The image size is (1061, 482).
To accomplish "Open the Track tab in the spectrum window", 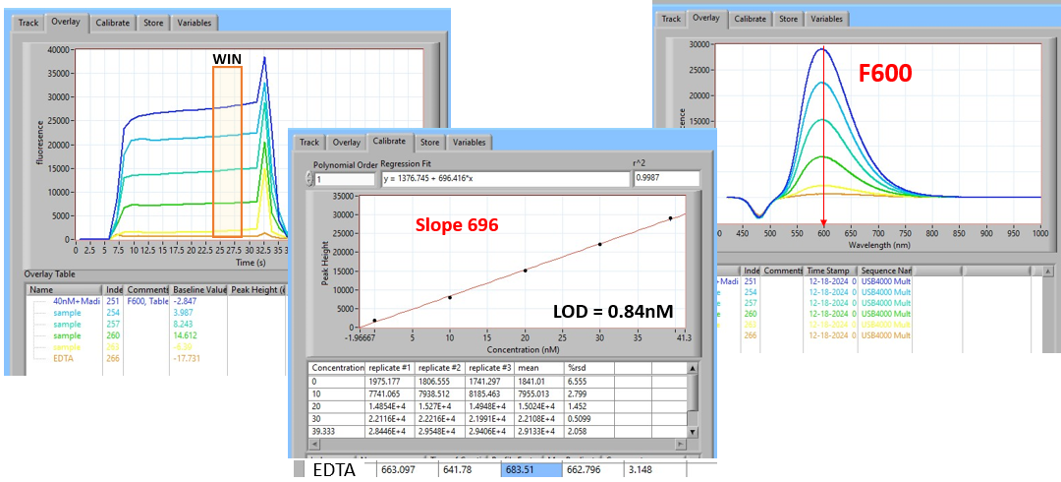I will (671, 18).
